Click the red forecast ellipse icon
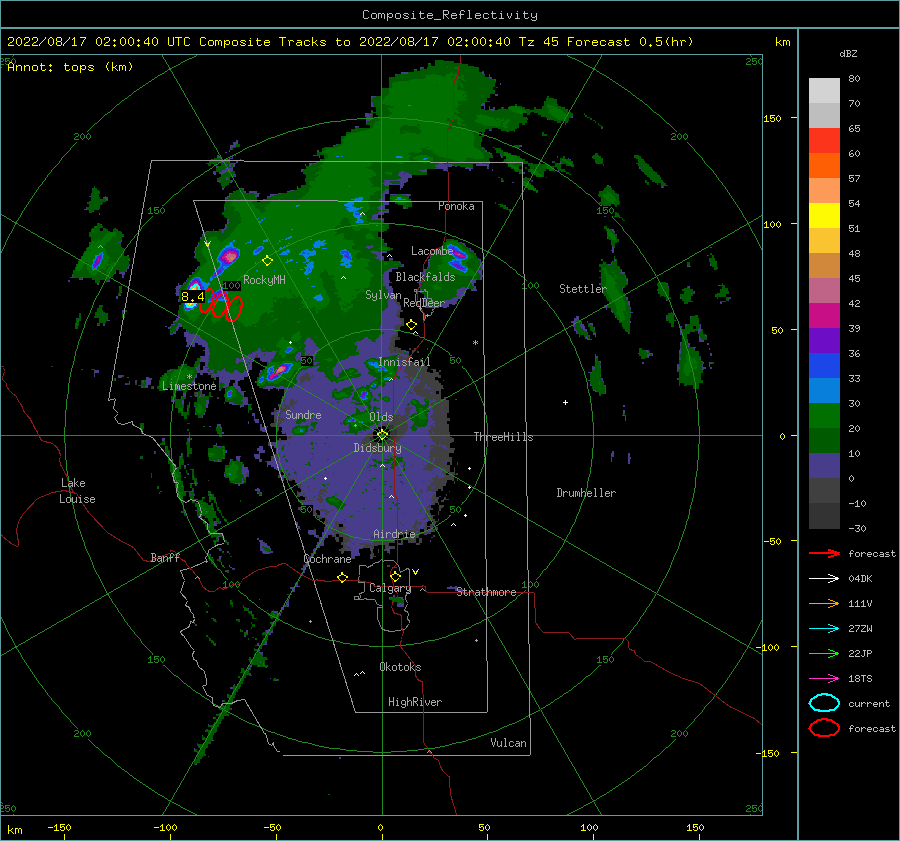The width and height of the screenshot is (900, 841). point(824,728)
